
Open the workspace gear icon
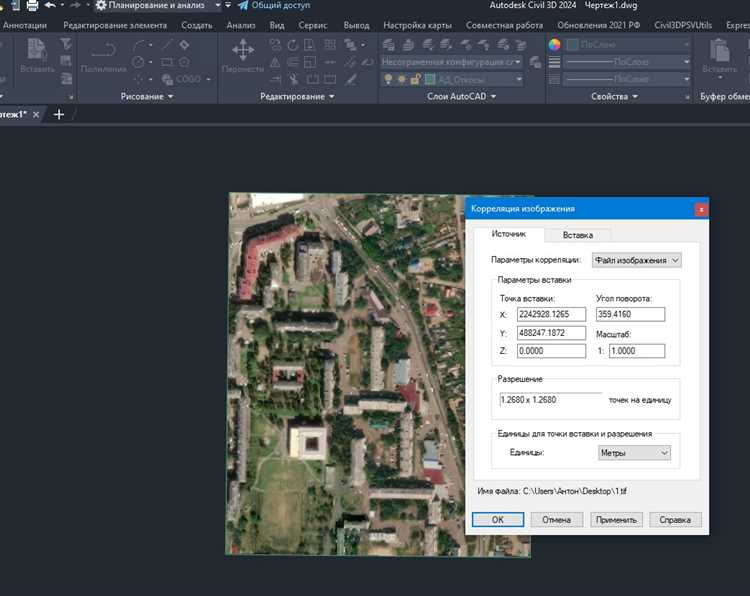coord(100,6)
